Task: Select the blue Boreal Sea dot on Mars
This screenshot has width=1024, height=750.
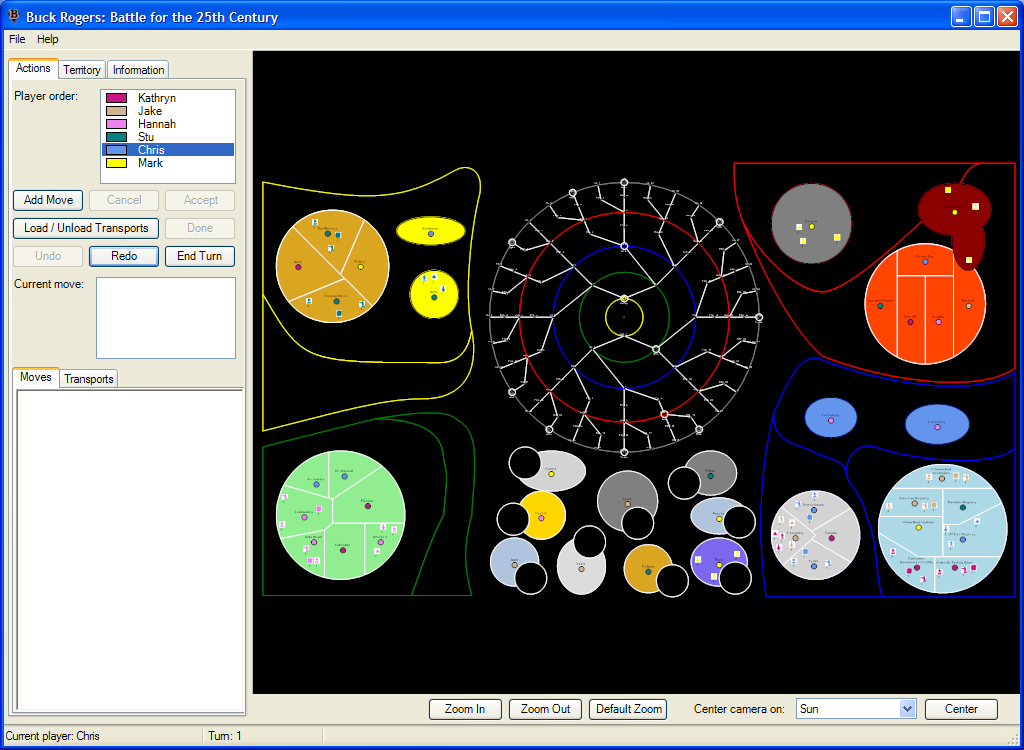Action: [x=925, y=262]
